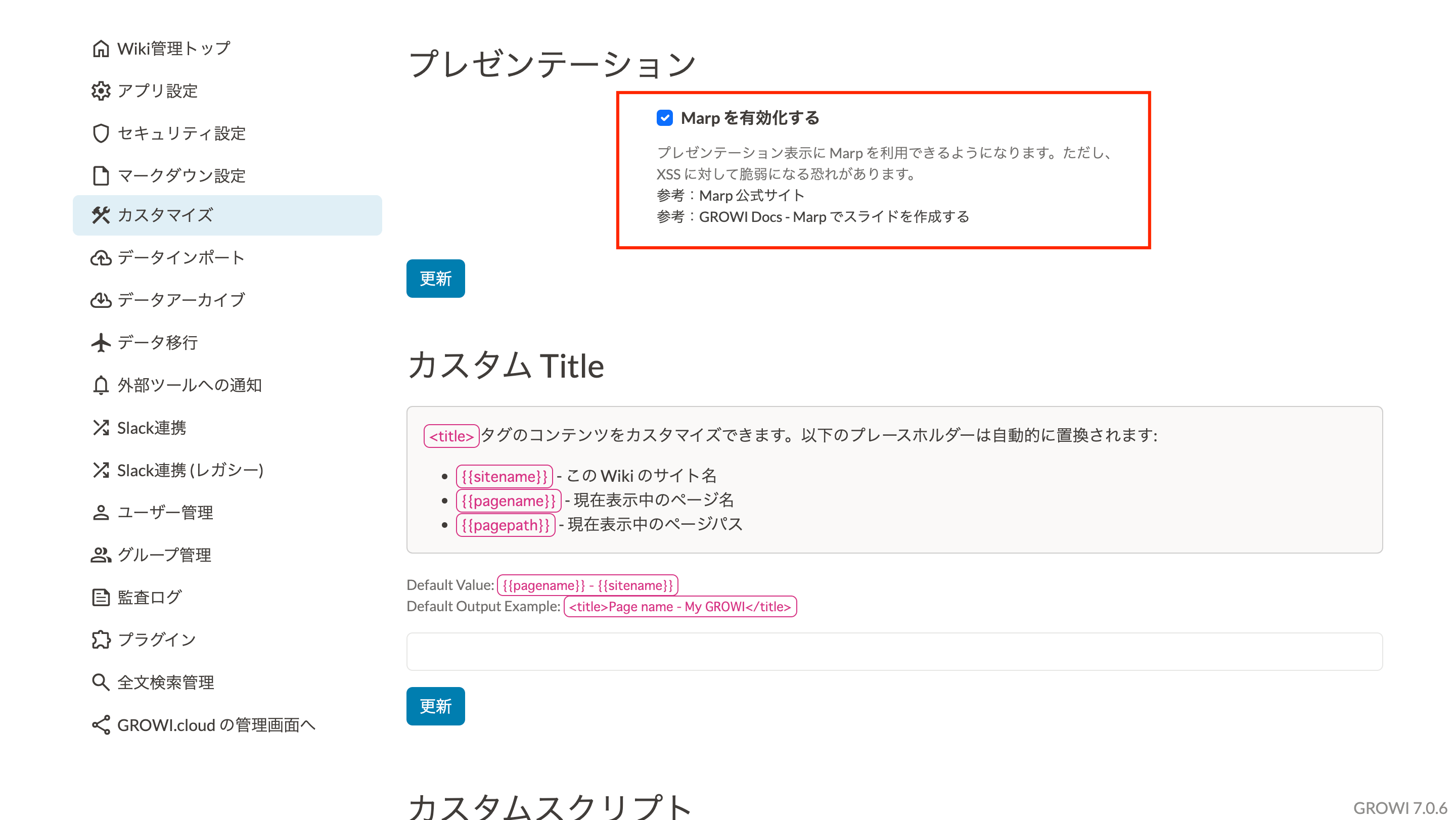Open the Marp 公式サイト reference link

[751, 196]
